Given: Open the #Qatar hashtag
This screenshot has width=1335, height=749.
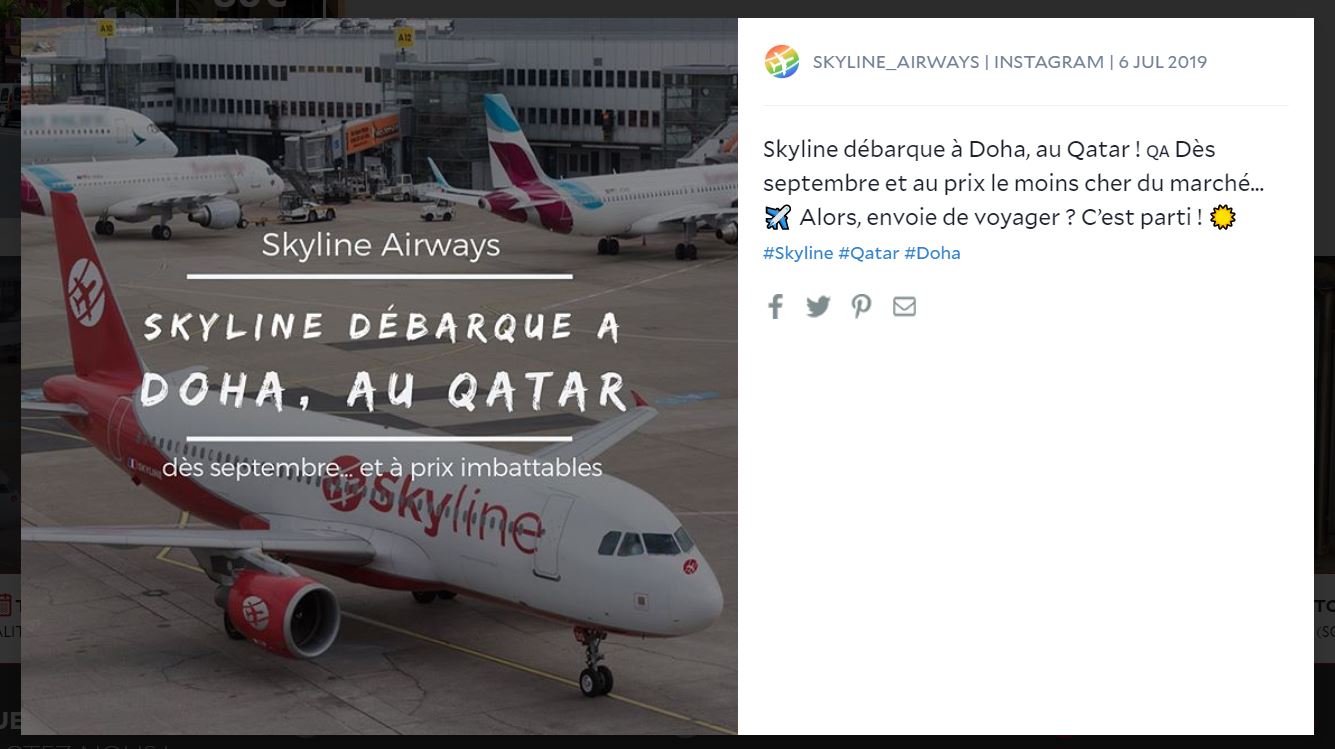Looking at the screenshot, I should pyautogui.click(x=869, y=253).
